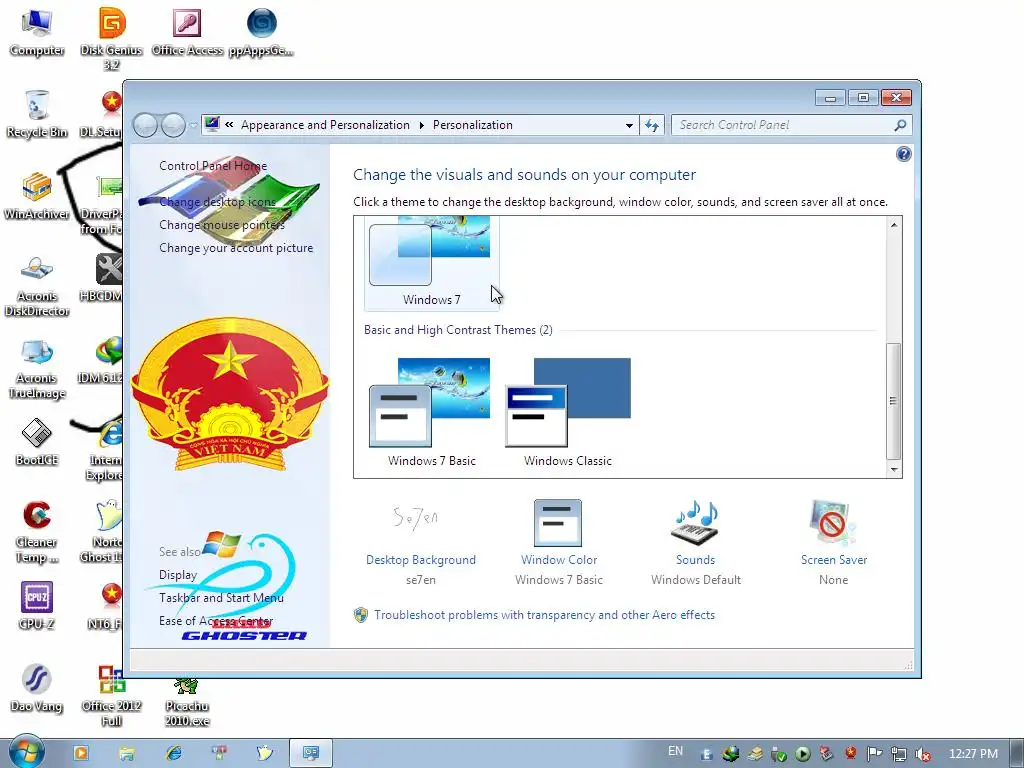This screenshot has height=768, width=1024.
Task: Open the Computer desktop icon
Action: (37, 33)
